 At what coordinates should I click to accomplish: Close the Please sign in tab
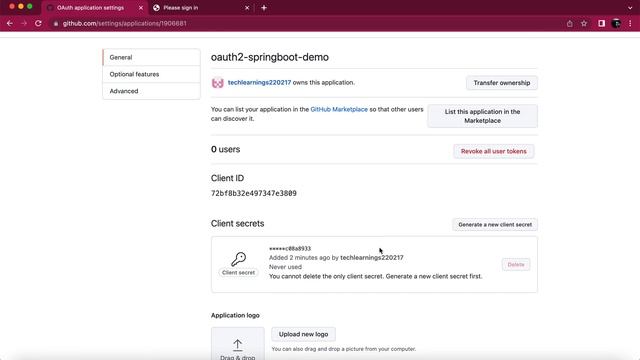click(x=247, y=8)
